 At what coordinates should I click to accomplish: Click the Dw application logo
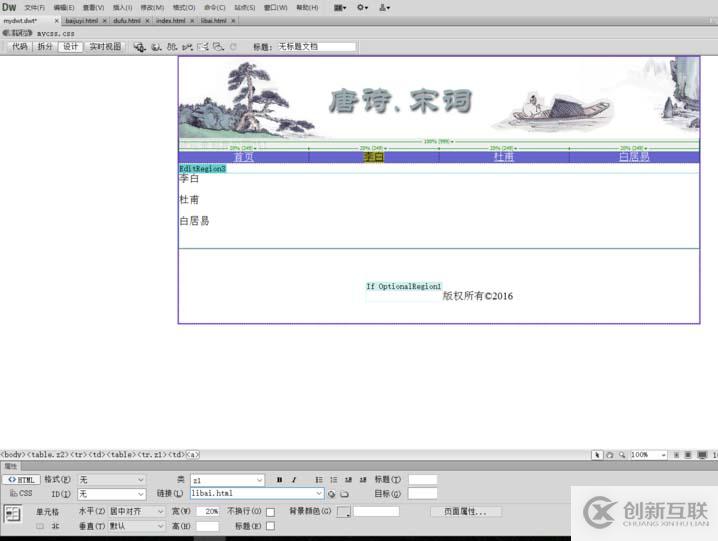coord(9,7)
